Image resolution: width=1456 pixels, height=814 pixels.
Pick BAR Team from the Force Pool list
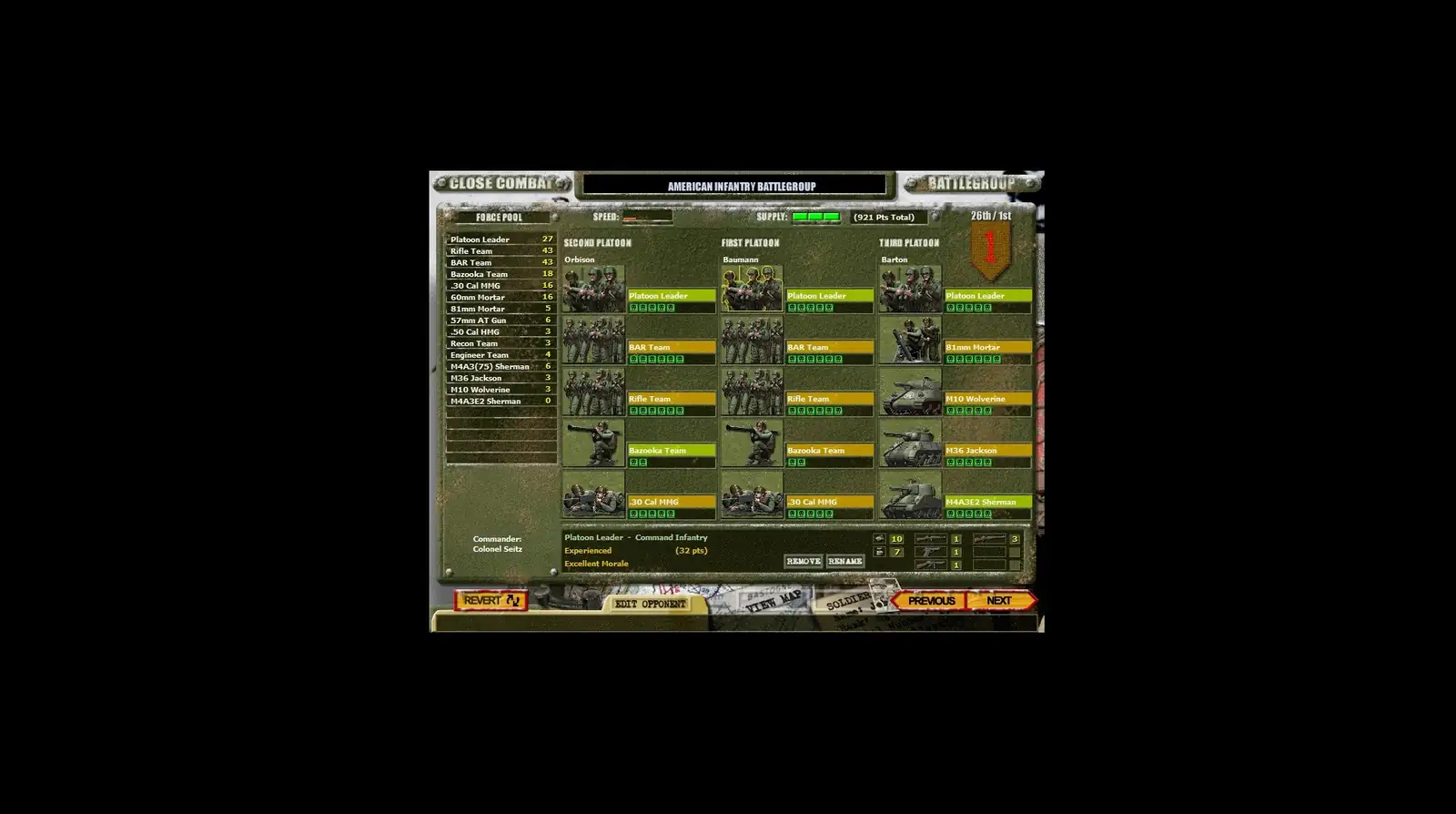[x=500, y=262]
